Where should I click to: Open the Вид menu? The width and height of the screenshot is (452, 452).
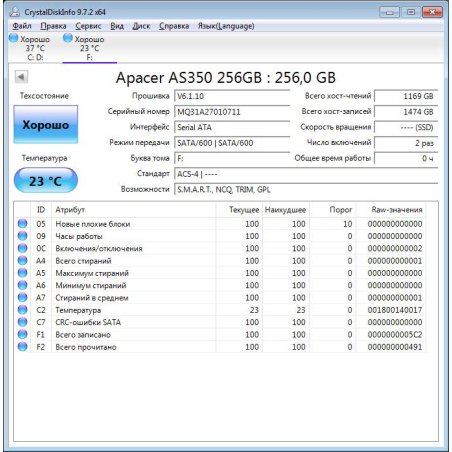click(117, 26)
